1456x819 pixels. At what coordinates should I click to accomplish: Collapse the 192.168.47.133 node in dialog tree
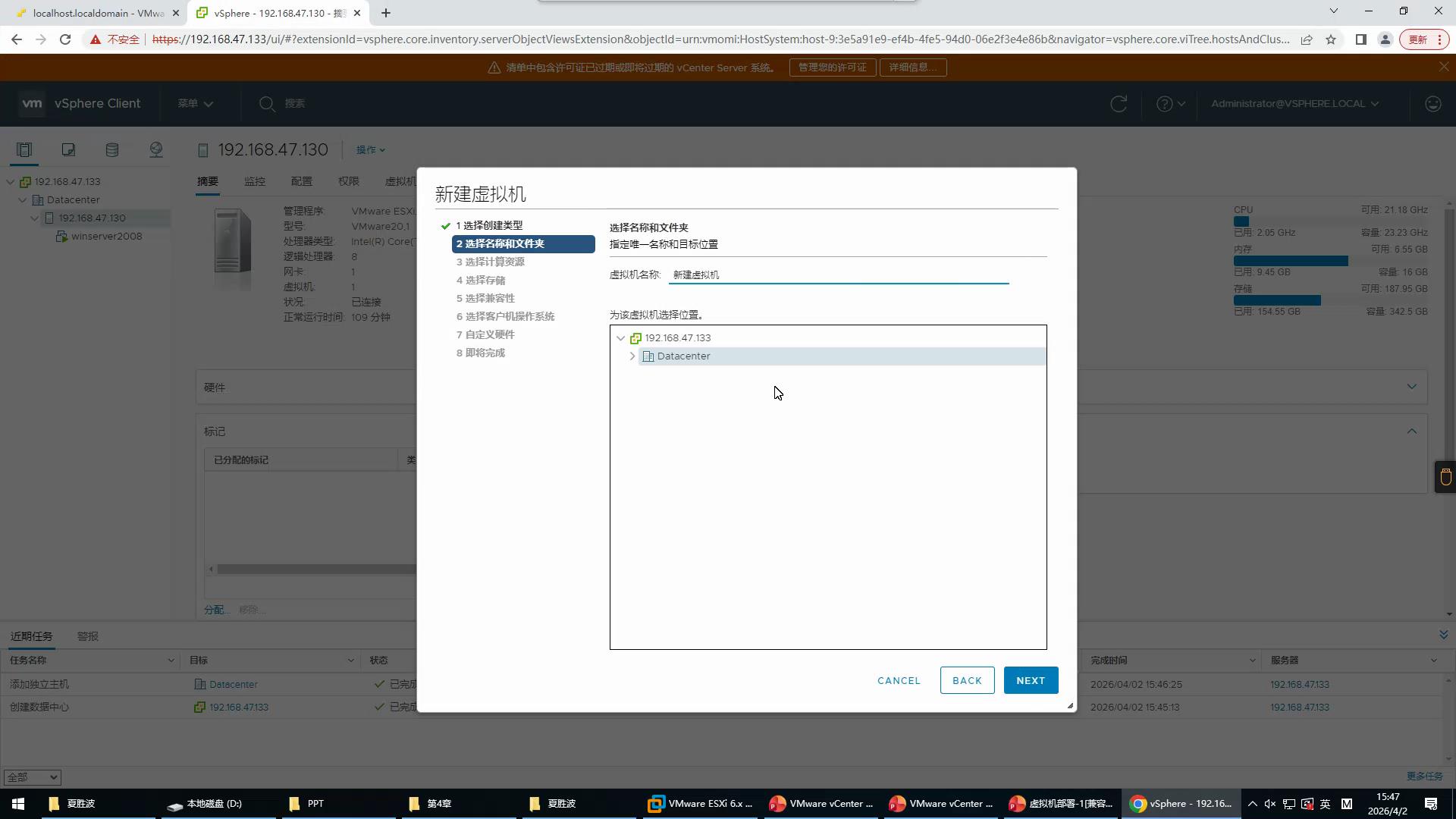click(621, 338)
